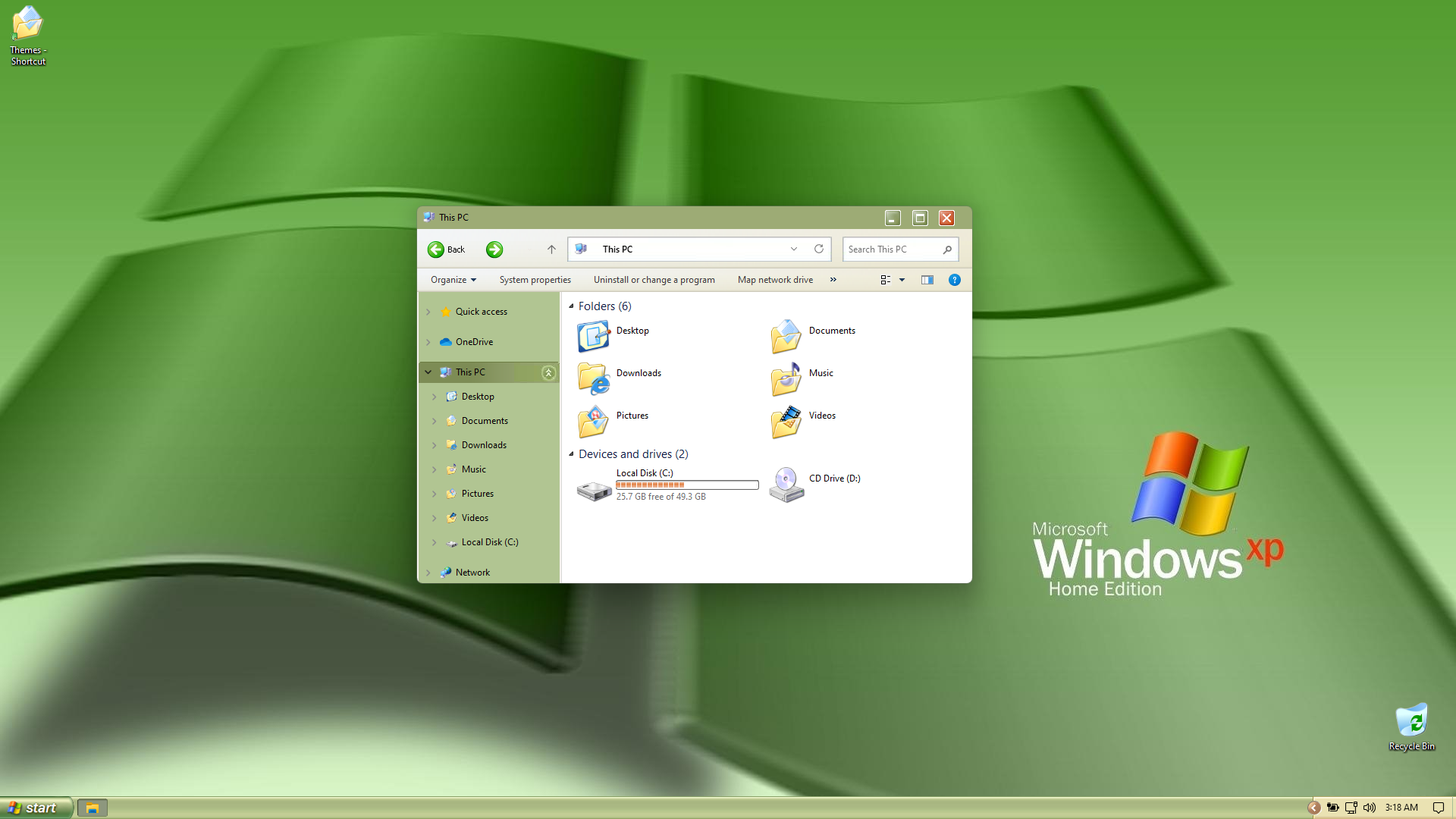This screenshot has width=1456, height=819.
Task: Click System properties in the toolbar
Action: pyautogui.click(x=535, y=280)
